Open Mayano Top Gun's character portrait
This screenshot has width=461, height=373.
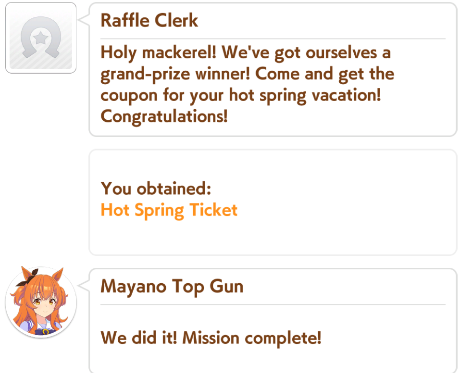click(41, 303)
